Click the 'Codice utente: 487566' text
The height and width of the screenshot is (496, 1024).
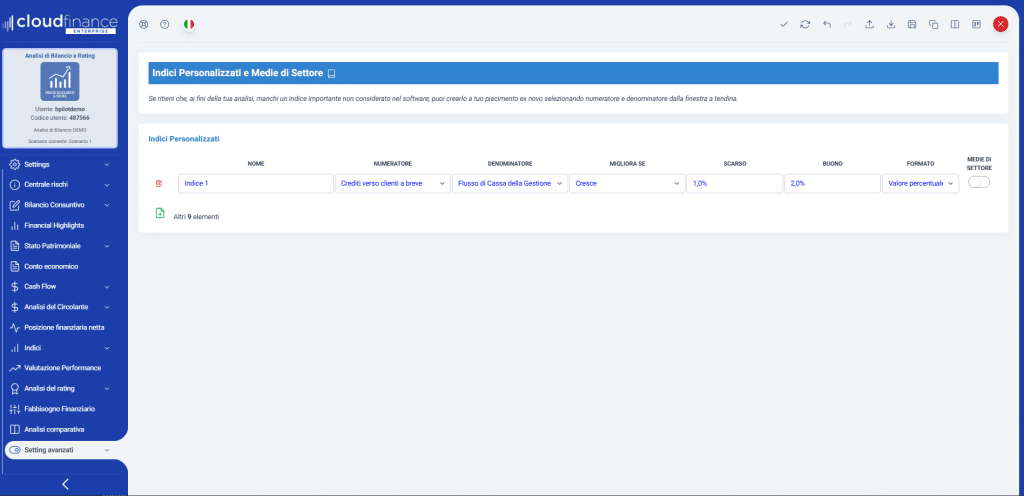pos(60,118)
